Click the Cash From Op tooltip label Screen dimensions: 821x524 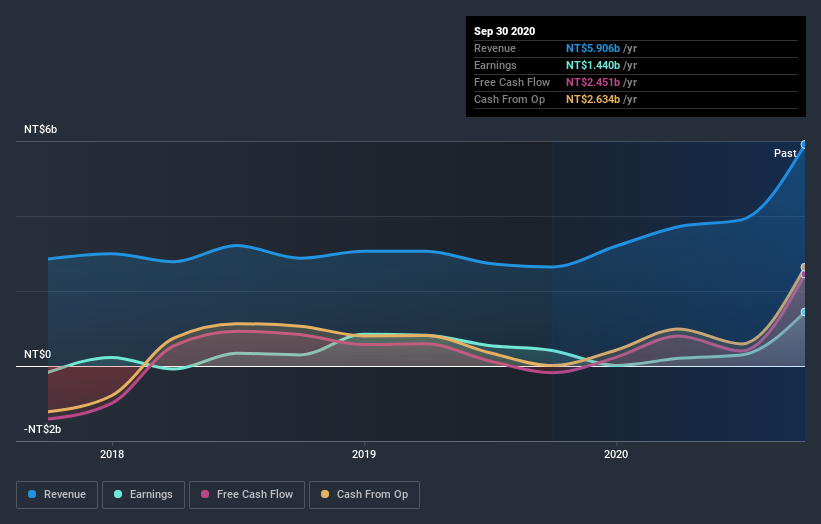[509, 99]
